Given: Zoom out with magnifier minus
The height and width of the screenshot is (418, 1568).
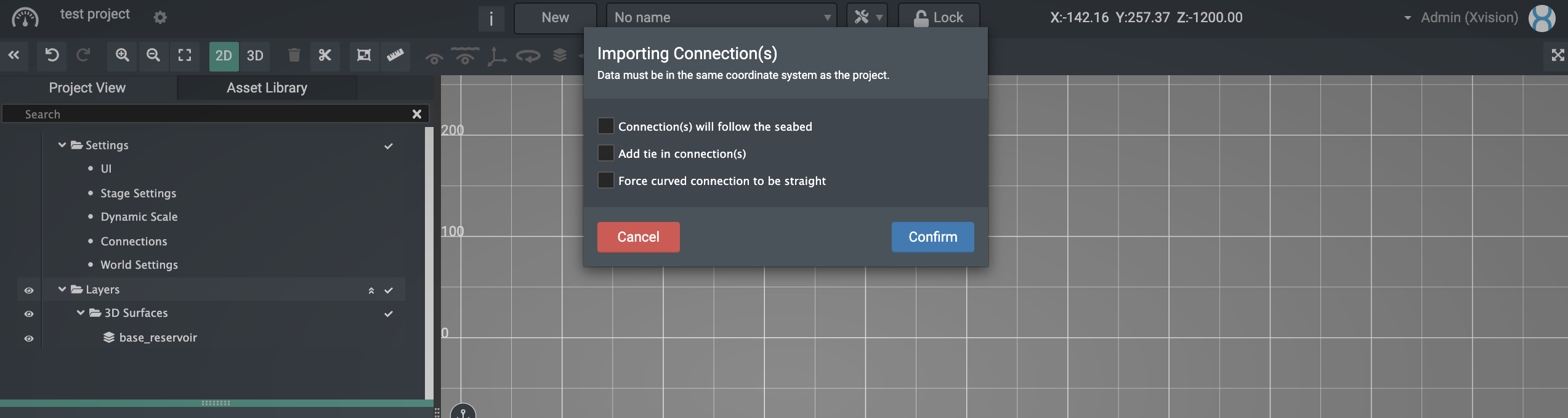Looking at the screenshot, I should [x=153, y=55].
